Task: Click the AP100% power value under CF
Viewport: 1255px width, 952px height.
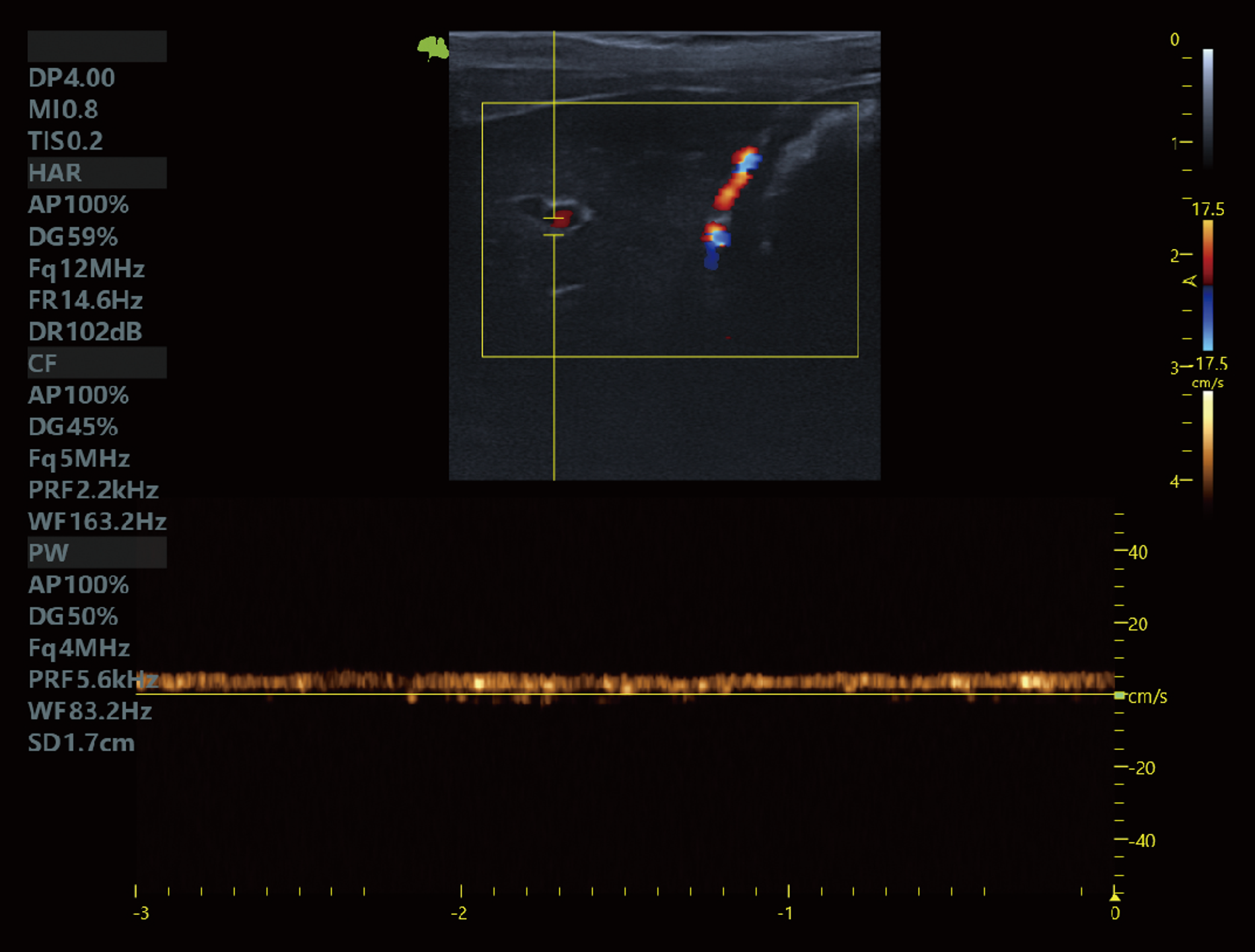Action: 78,395
